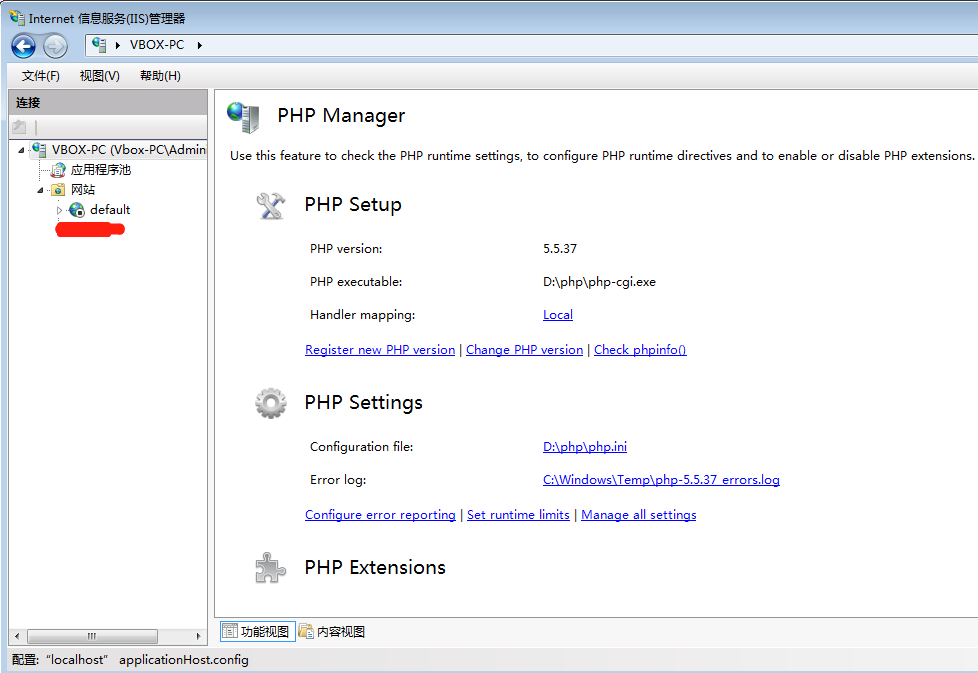This screenshot has width=978, height=673.
Task: Open the 帮助(H) menu
Action: click(160, 75)
